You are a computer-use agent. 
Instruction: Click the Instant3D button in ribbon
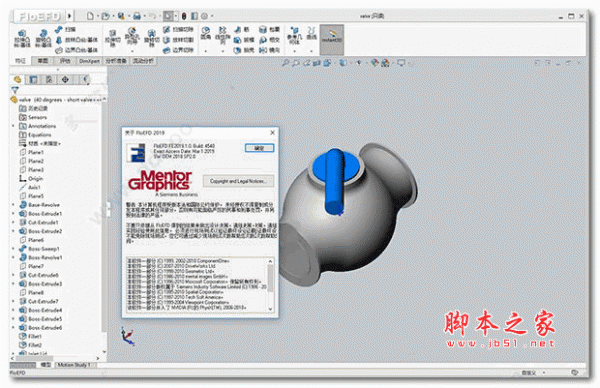tap(332, 39)
